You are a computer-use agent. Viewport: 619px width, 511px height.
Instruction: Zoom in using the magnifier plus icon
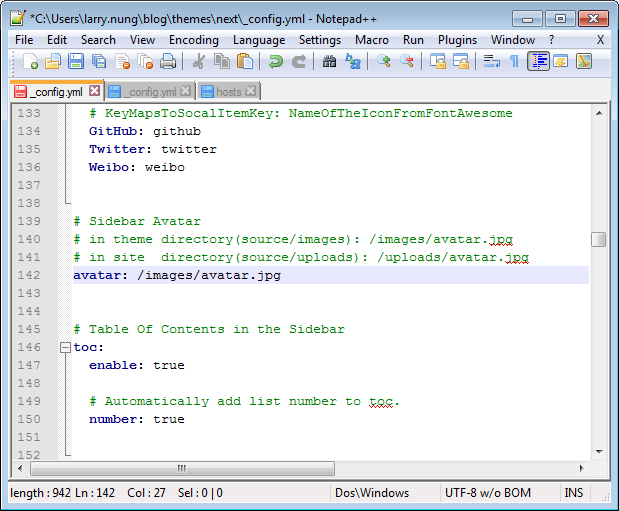click(x=383, y=62)
